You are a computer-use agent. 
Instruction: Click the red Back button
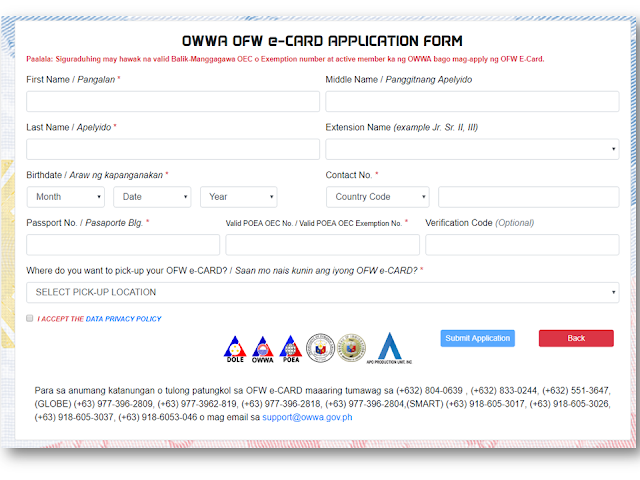tap(576, 338)
